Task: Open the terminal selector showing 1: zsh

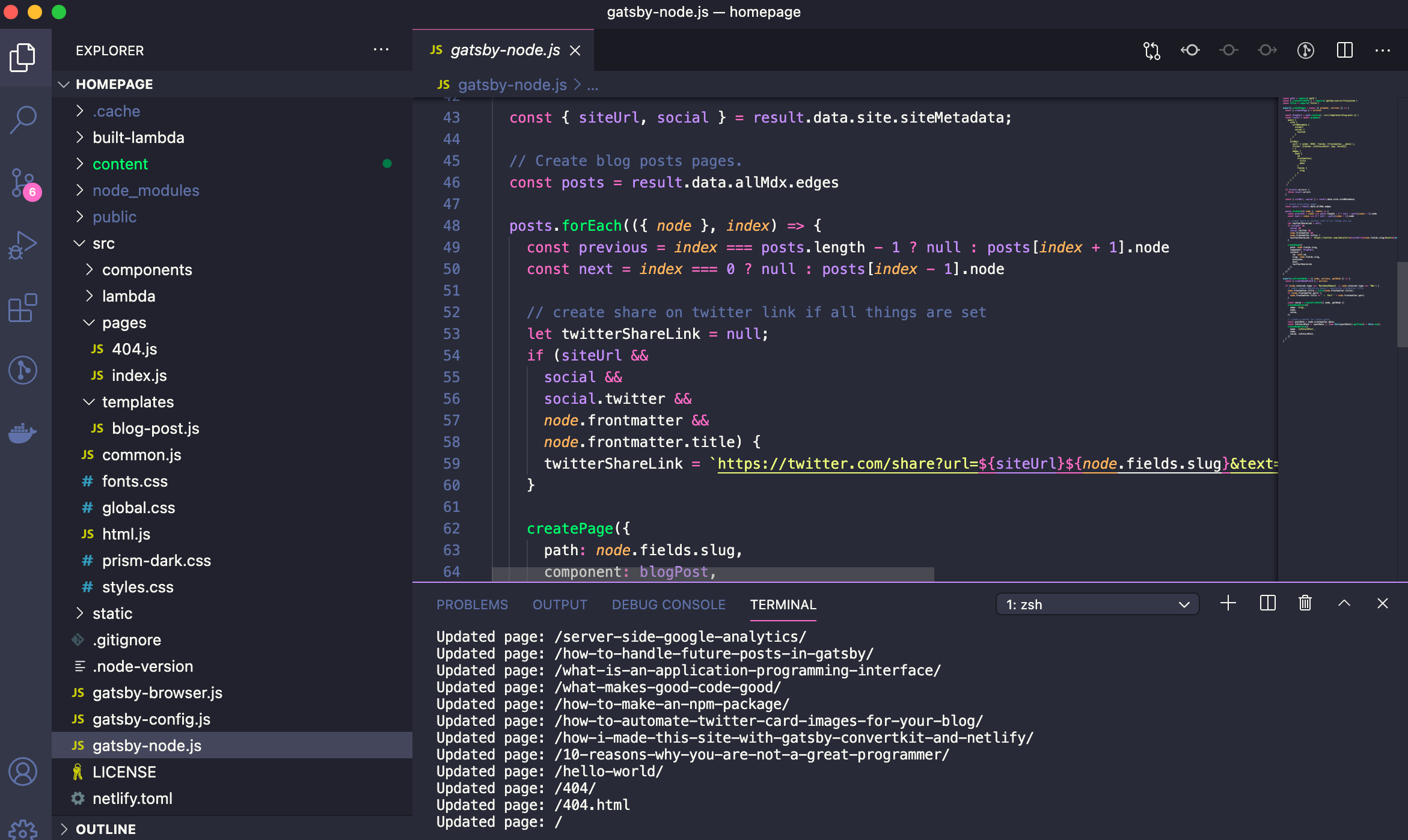Action: coord(1097,604)
